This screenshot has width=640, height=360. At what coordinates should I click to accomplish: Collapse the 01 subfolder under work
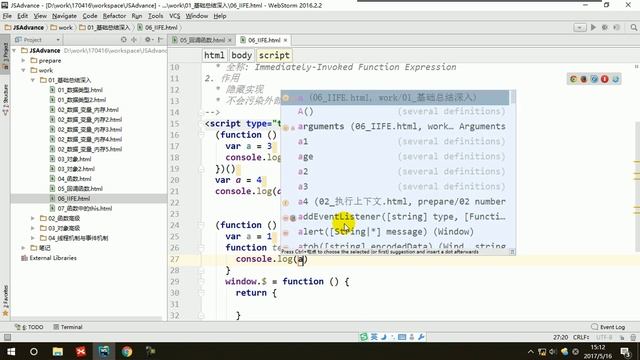(x=33, y=80)
